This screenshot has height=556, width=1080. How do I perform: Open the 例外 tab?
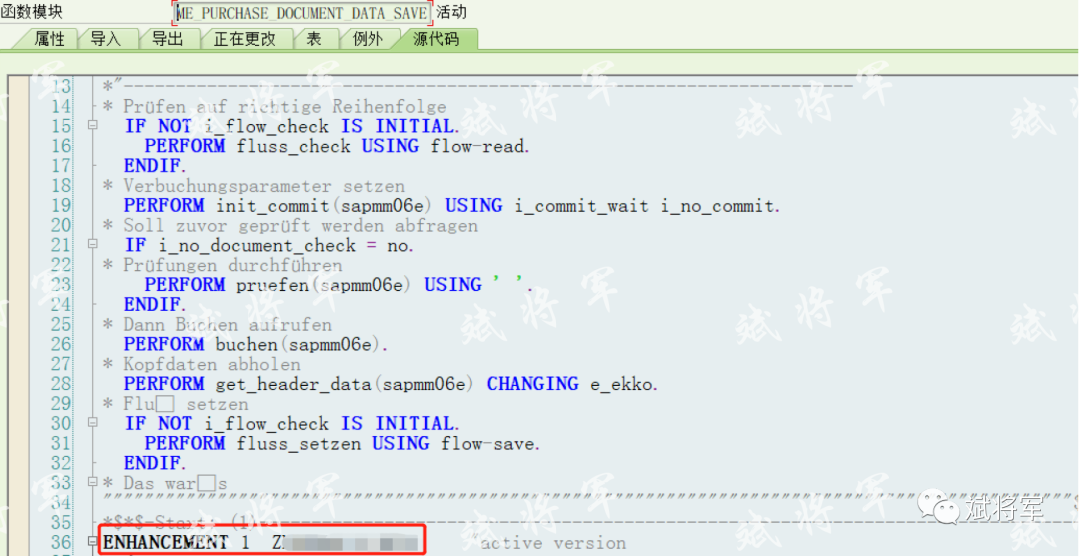point(367,39)
